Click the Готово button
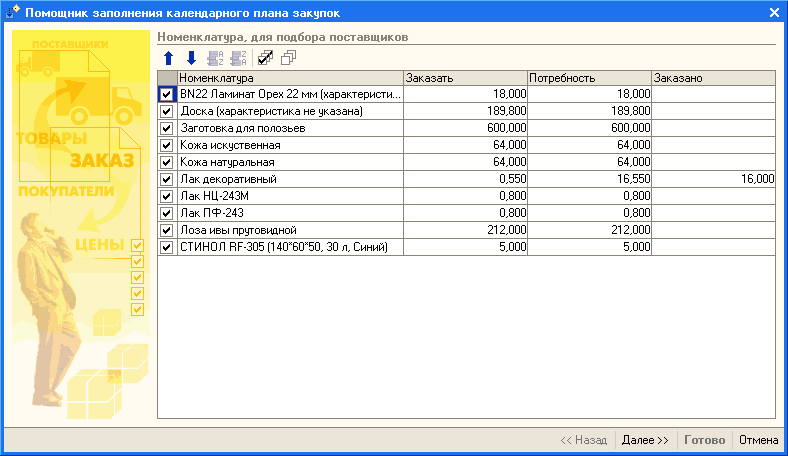This screenshot has width=788, height=456. pyautogui.click(x=705, y=440)
